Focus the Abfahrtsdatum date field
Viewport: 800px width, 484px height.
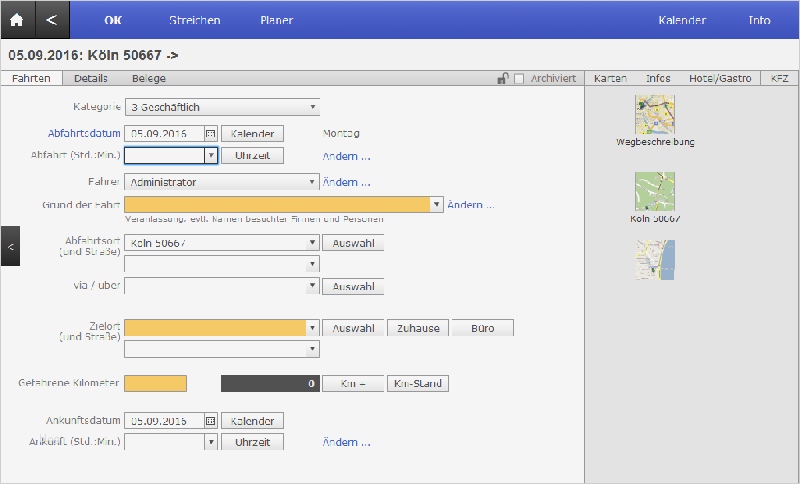[165, 134]
